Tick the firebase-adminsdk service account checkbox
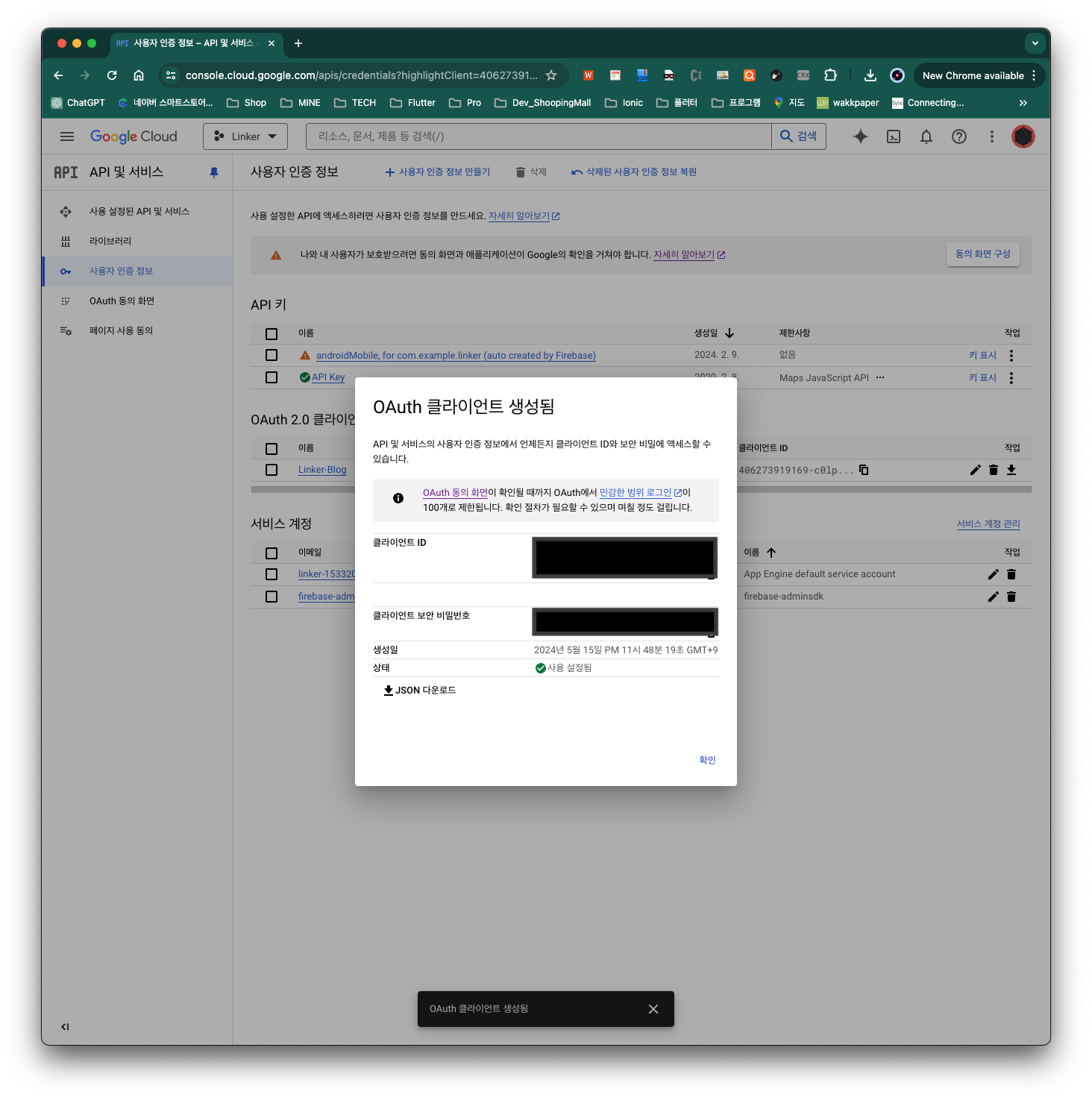 tap(272, 597)
